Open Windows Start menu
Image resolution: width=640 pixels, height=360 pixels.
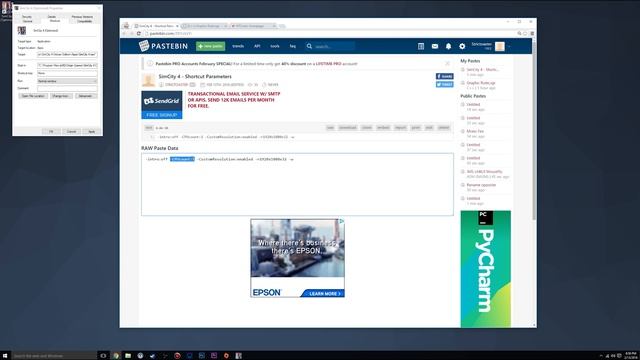(5, 356)
